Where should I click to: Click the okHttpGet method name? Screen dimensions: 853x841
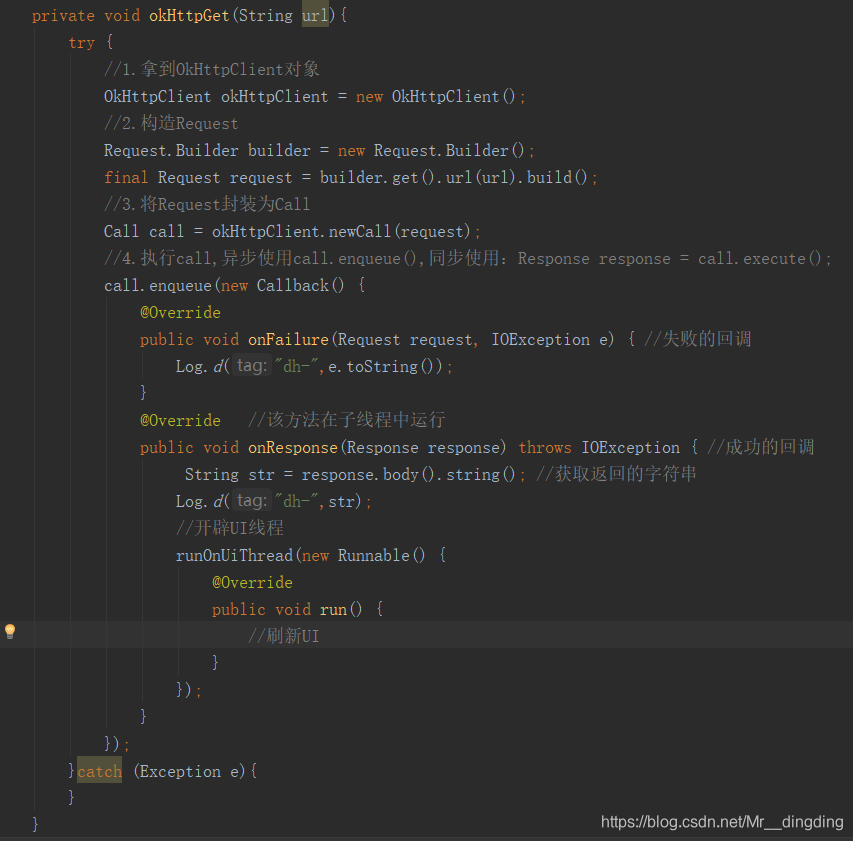[189, 15]
